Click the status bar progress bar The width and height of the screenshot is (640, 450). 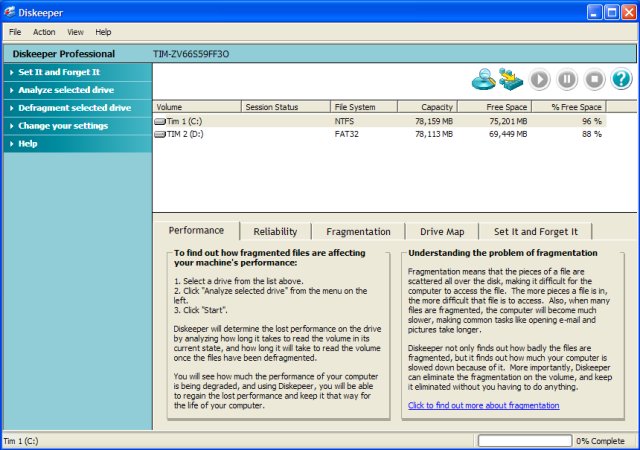click(525, 441)
